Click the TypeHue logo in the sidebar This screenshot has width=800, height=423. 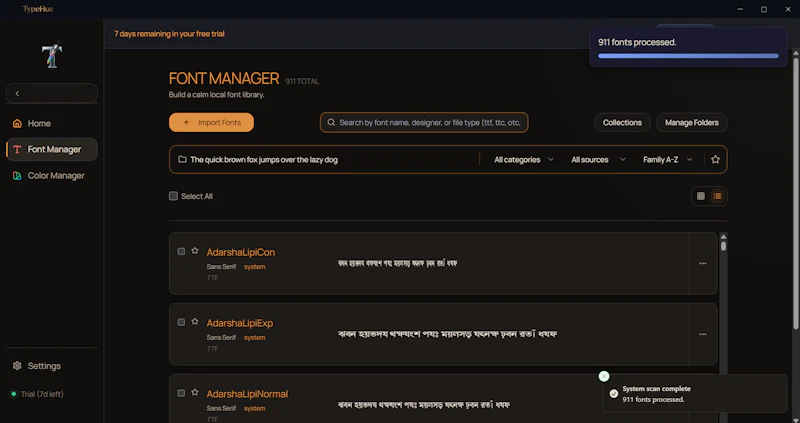52,55
